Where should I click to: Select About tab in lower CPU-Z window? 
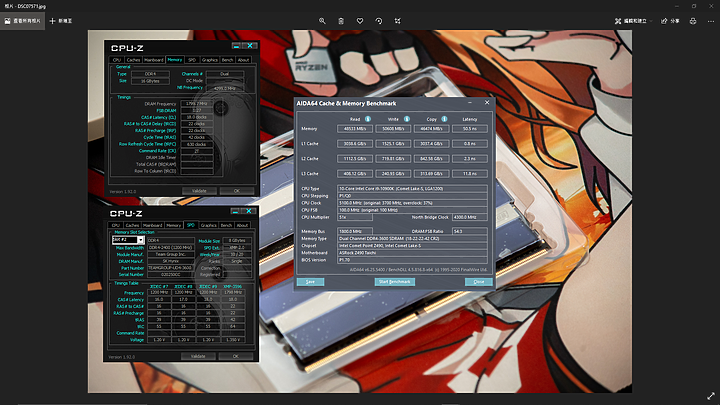pyautogui.click(x=242, y=225)
